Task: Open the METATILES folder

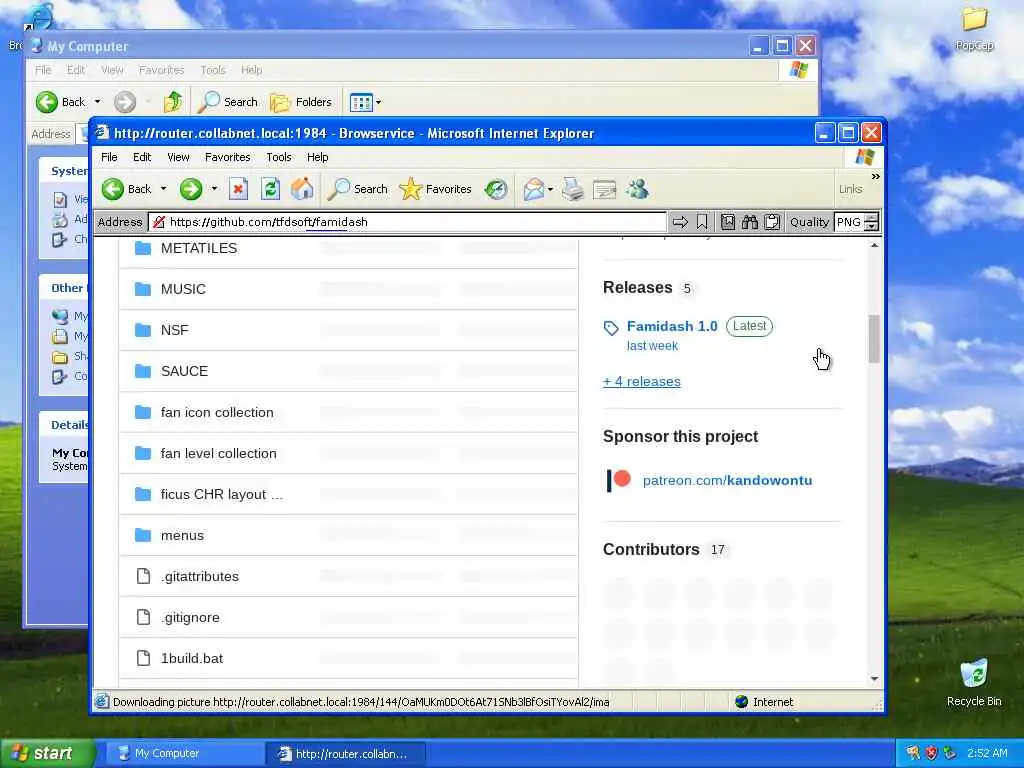Action: 199,249
